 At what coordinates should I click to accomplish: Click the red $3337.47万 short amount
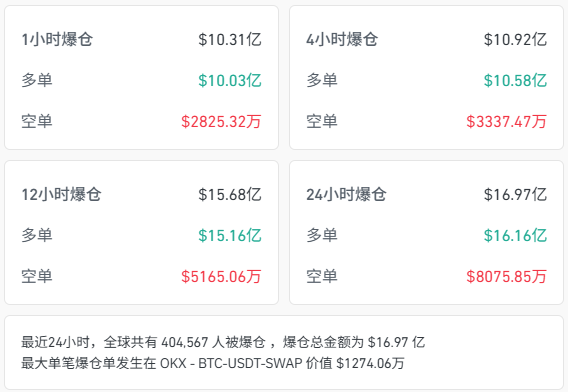click(x=506, y=121)
